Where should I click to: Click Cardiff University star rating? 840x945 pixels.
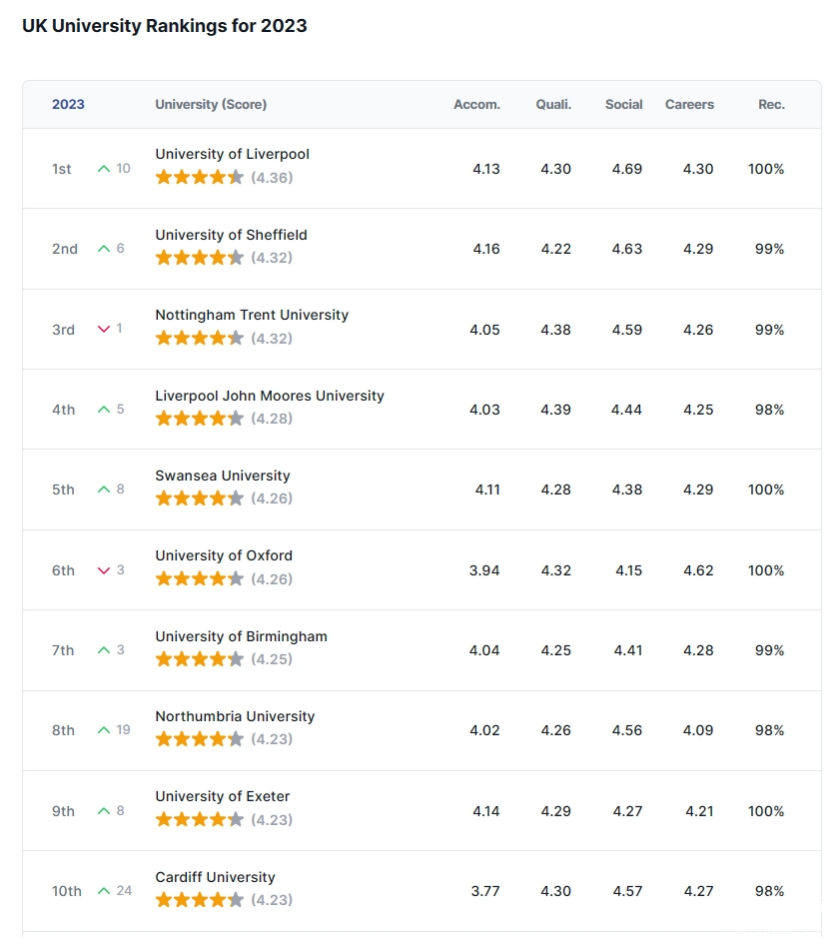coord(199,900)
